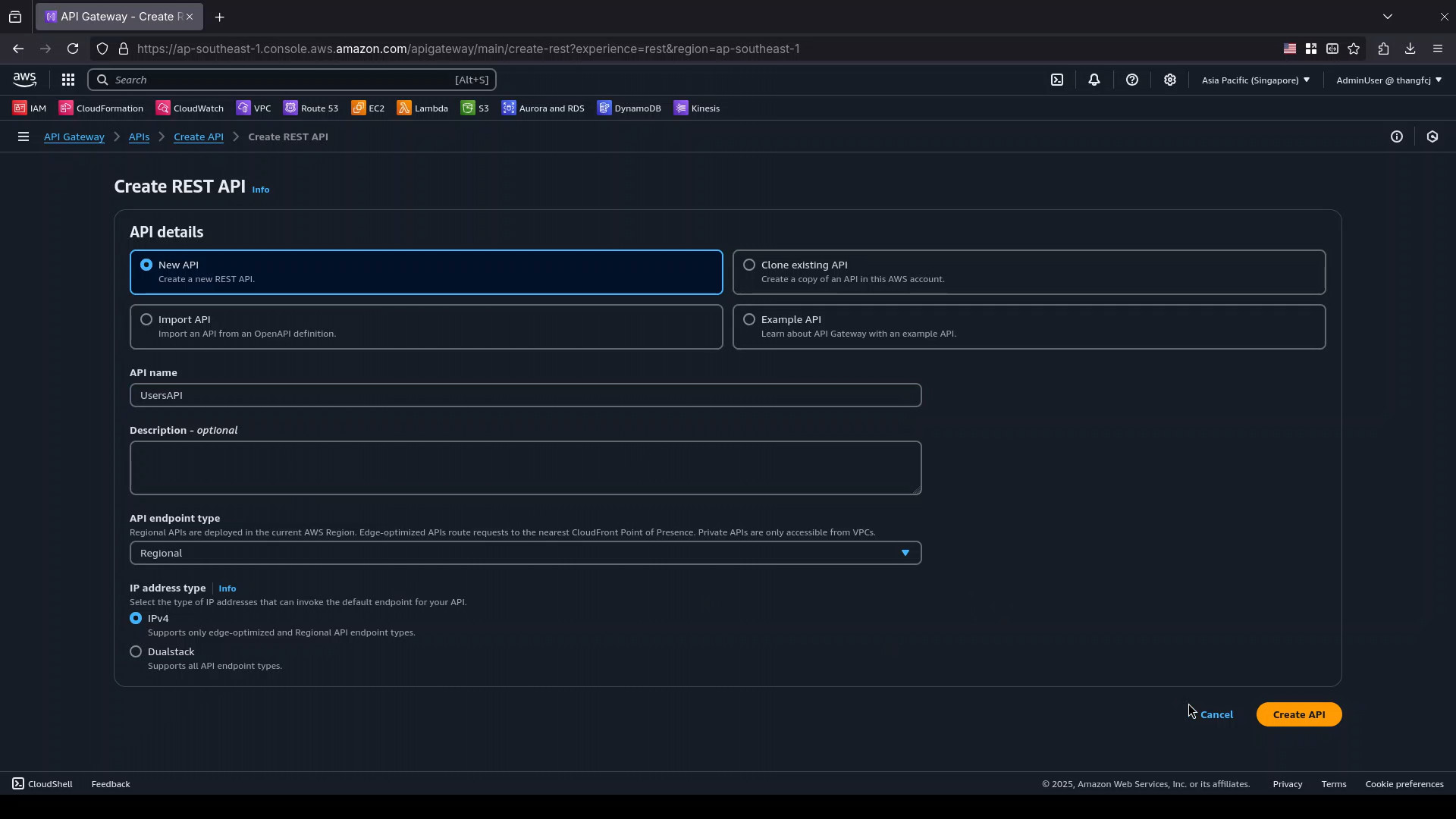Viewport: 1456px width, 819px height.
Task: Open Feedback in footer
Action: [x=111, y=784]
